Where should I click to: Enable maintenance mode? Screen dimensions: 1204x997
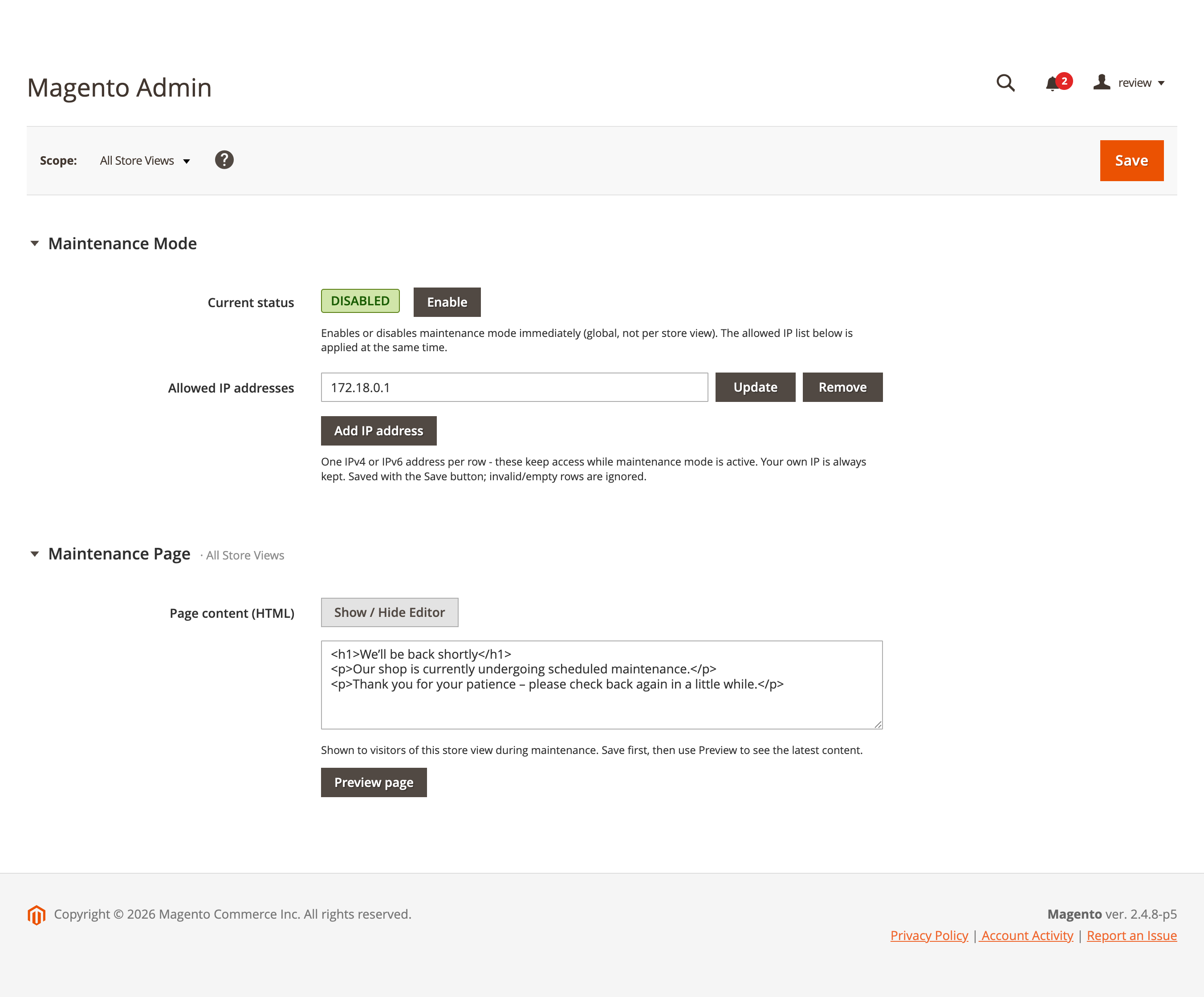447,302
